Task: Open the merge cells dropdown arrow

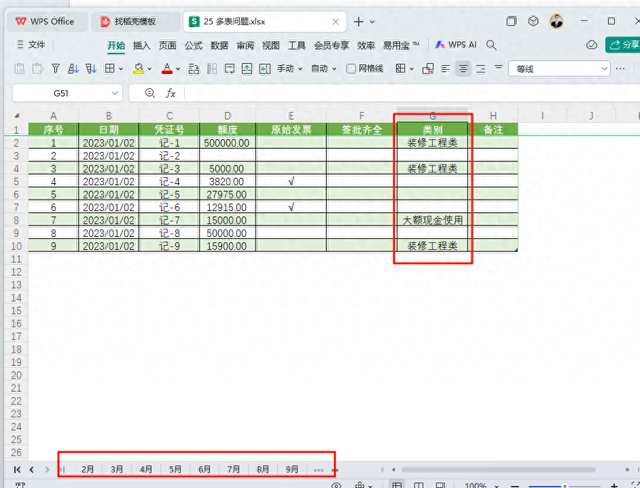Action: pyautogui.click(x=411, y=69)
